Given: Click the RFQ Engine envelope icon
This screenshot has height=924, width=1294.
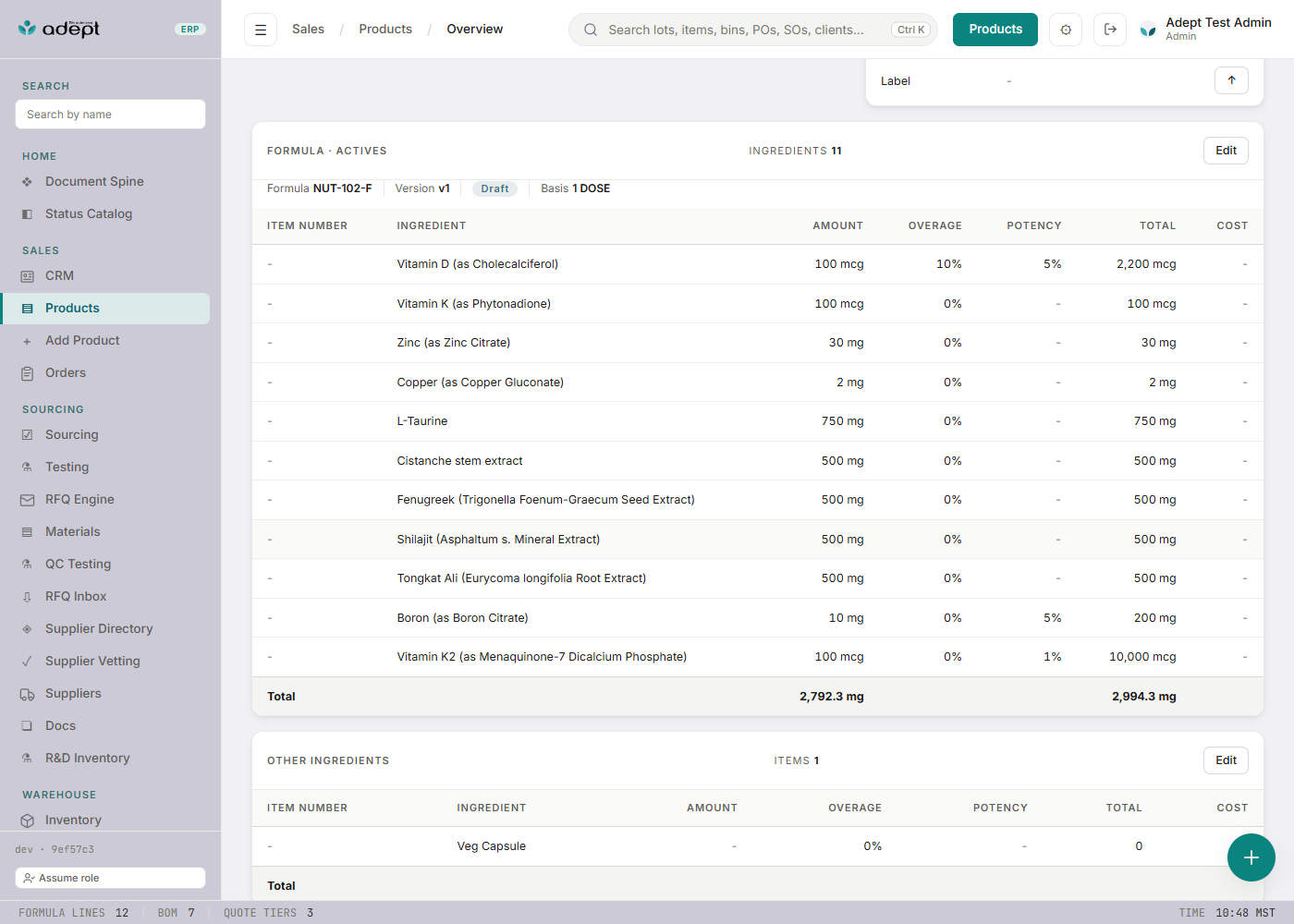Looking at the screenshot, I should (27, 500).
